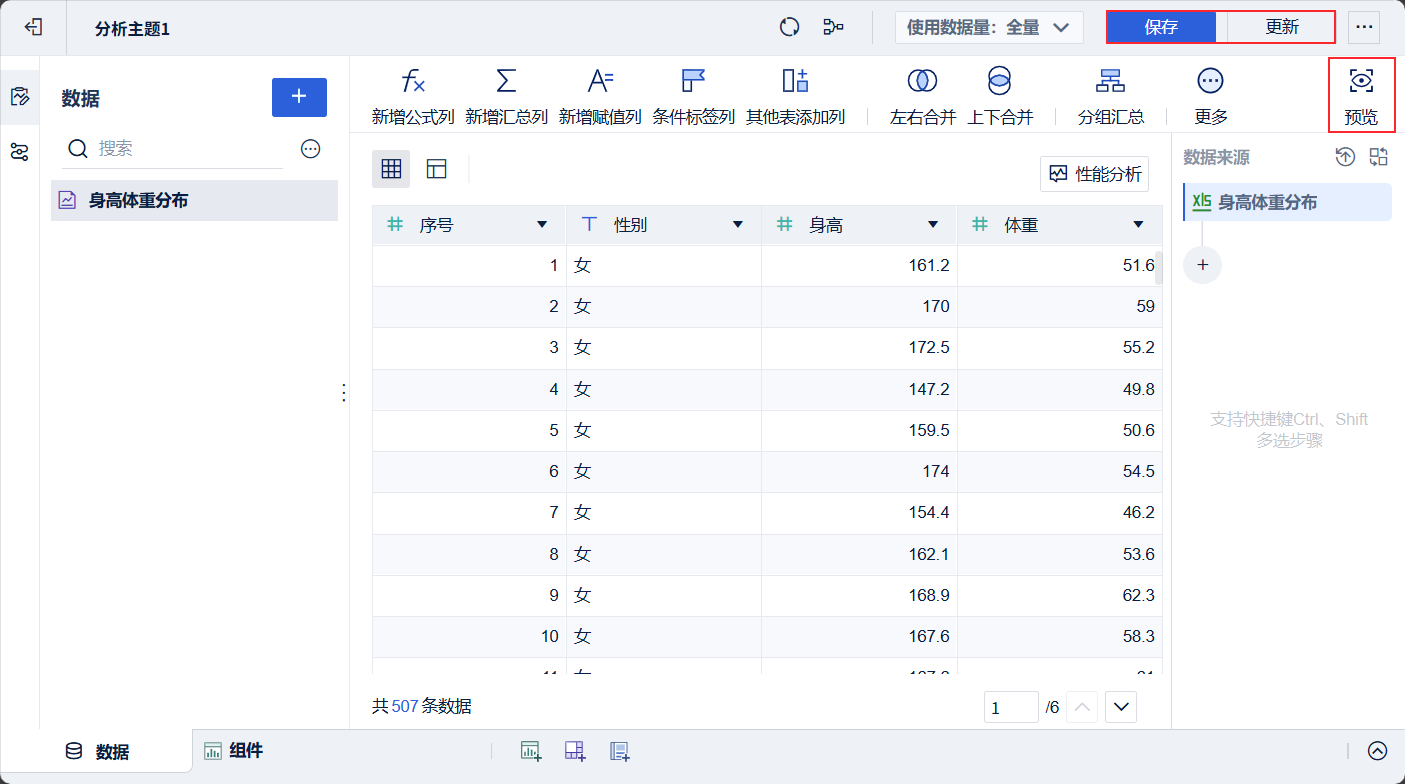Click 其他表添加列 tool
This screenshot has height=784, width=1405.
coord(795,97)
